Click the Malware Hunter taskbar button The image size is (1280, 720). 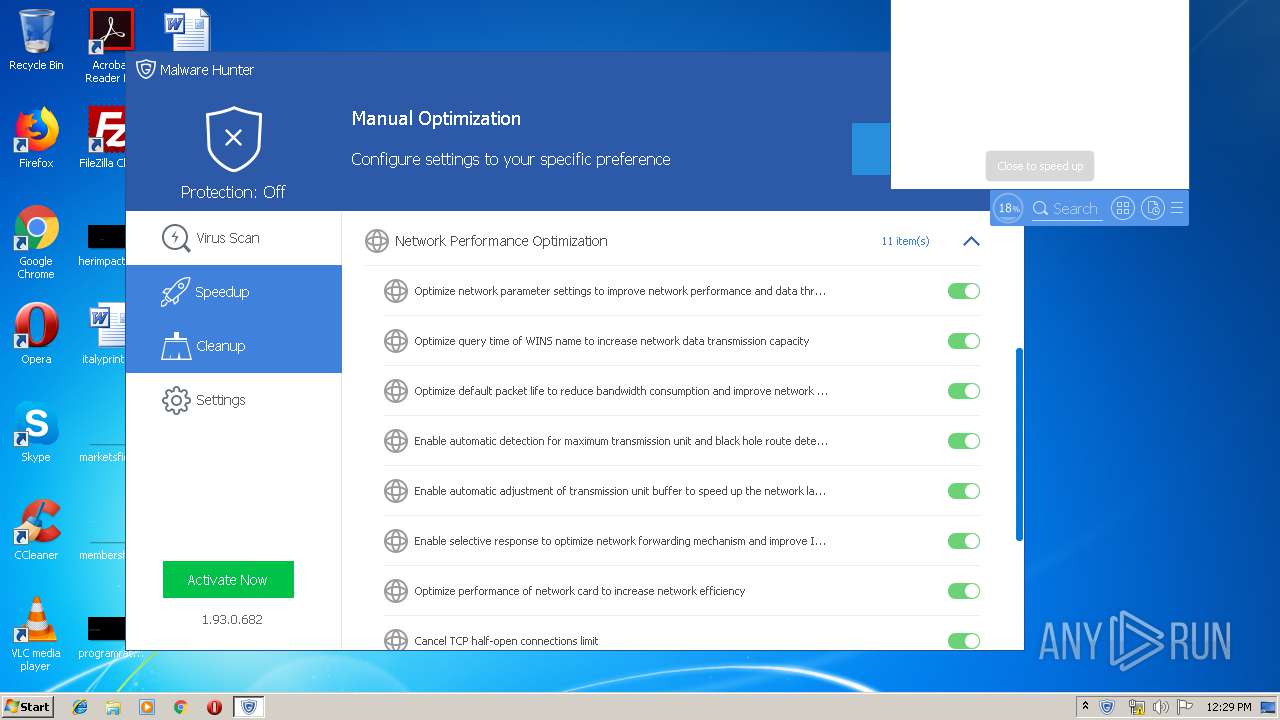point(248,707)
